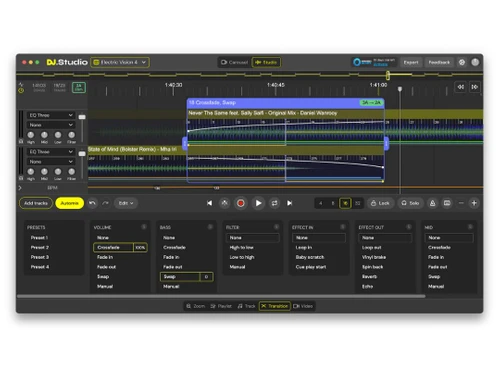Image resolution: width=500 pixels, height=375 pixels.
Task: Open the Track bottom tab
Action: coord(247,306)
